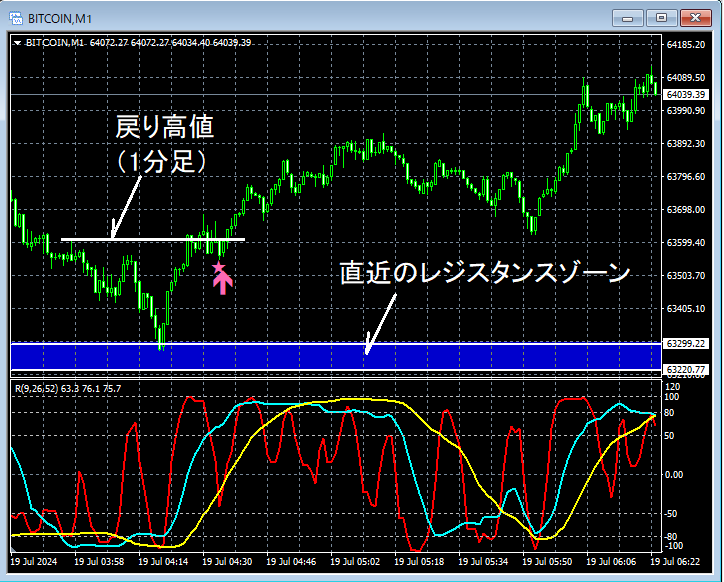Click price scale value 63990.90

pos(686,111)
